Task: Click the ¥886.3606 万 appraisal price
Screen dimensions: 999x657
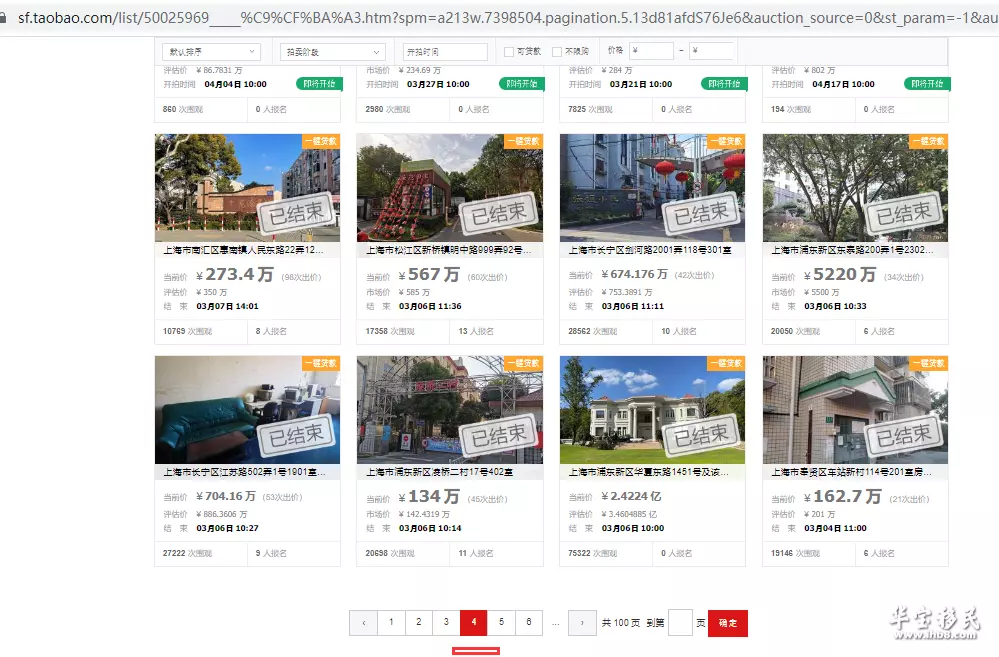Action: click(222, 514)
